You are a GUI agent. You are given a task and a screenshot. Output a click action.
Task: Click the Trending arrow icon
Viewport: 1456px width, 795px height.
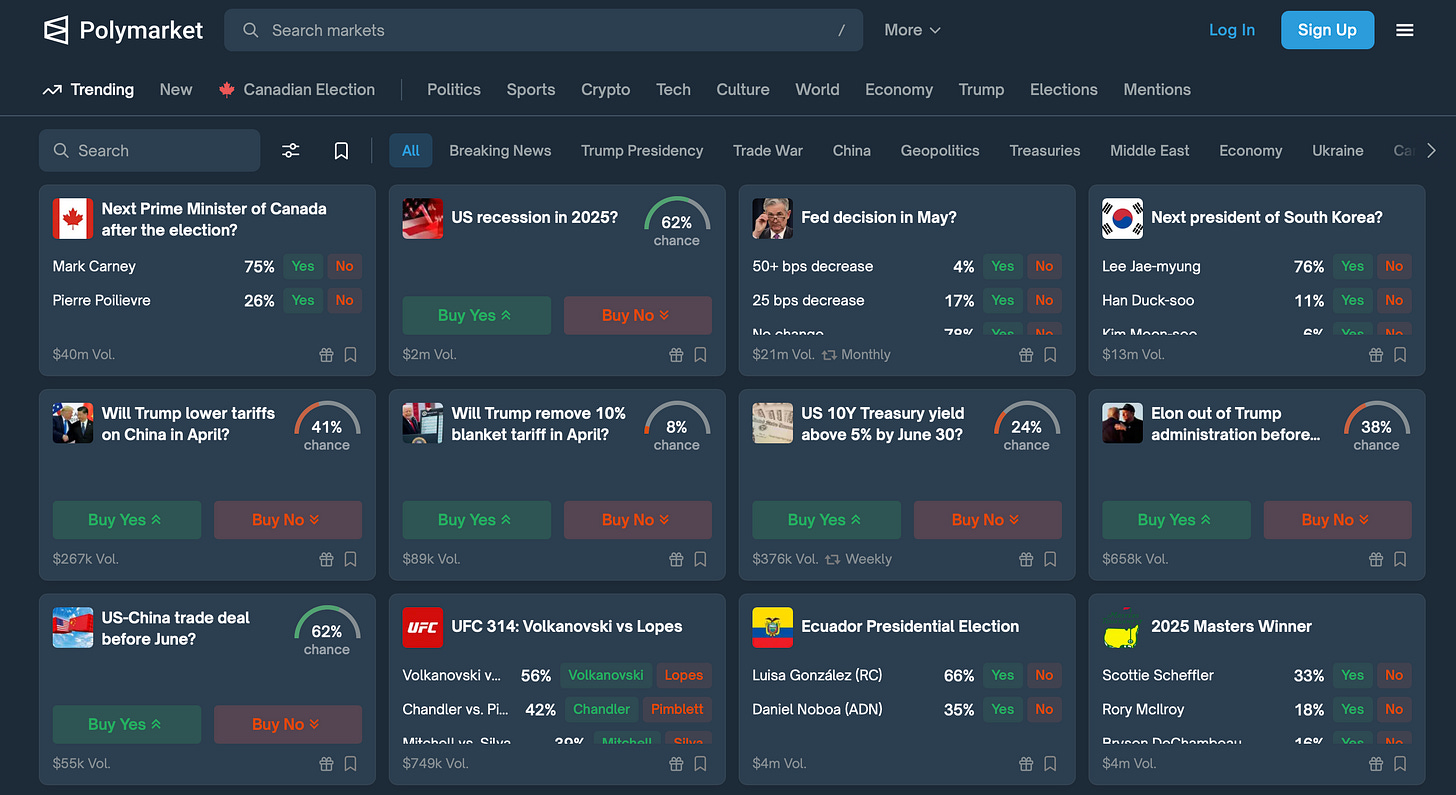click(52, 90)
